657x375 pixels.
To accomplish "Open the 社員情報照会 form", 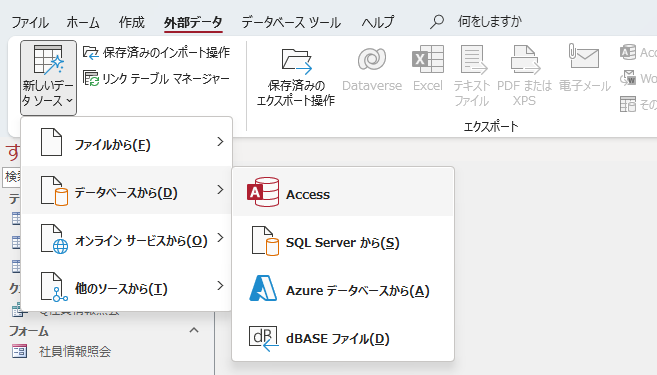I will 75,351.
